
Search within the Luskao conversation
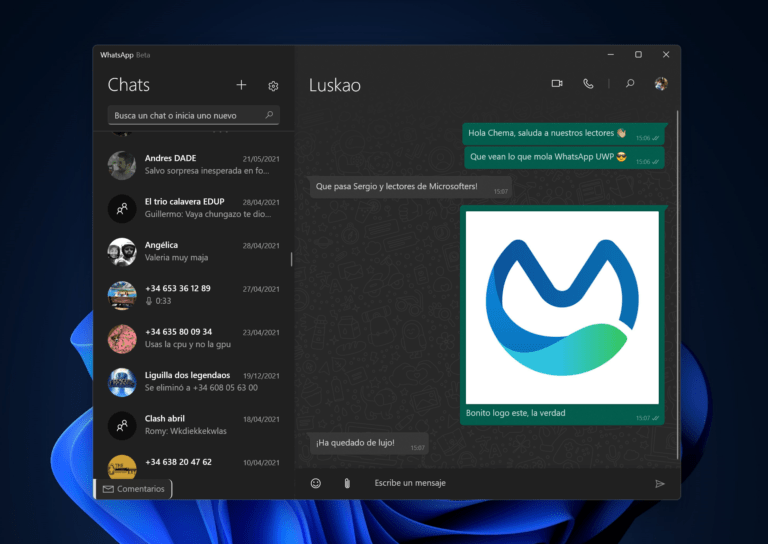coord(630,84)
